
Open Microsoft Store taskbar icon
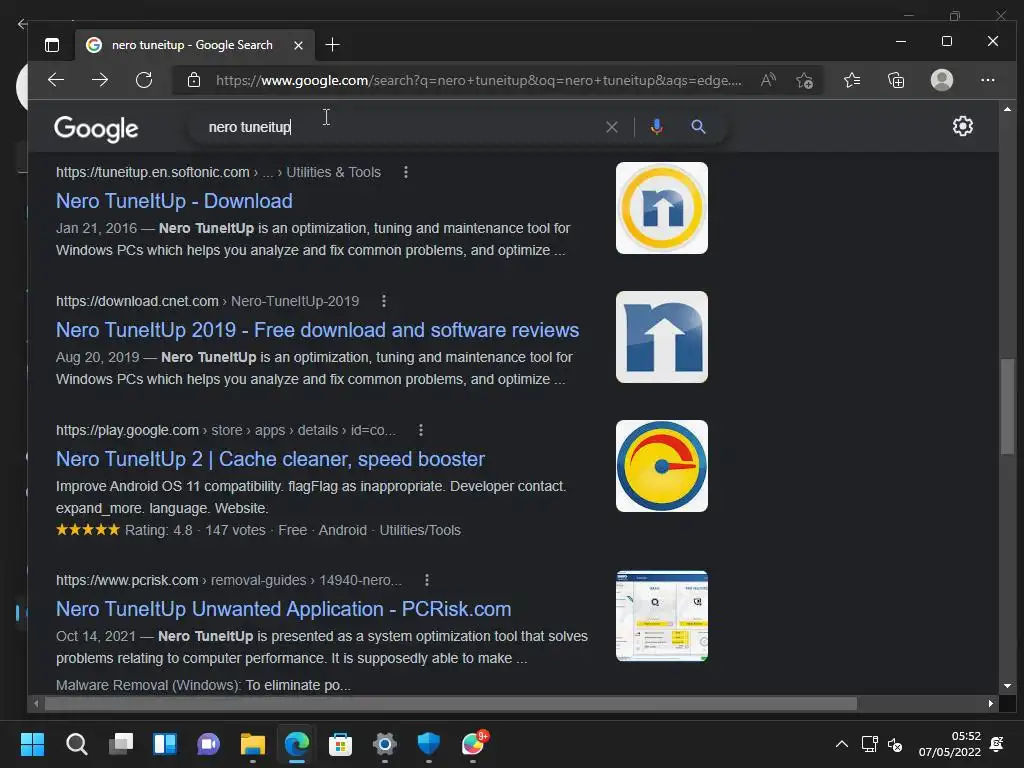[x=340, y=744]
